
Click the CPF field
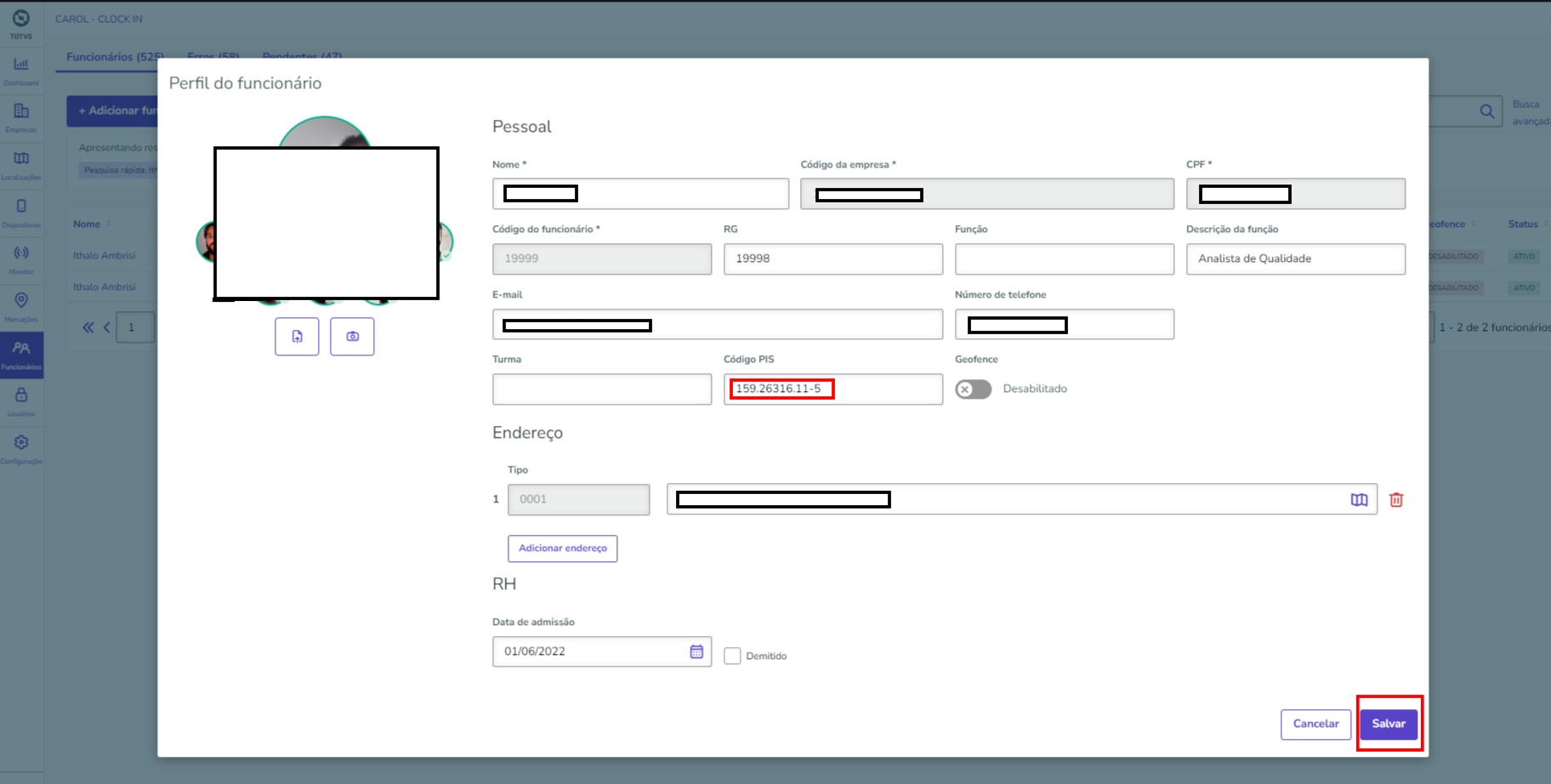[x=1296, y=194]
